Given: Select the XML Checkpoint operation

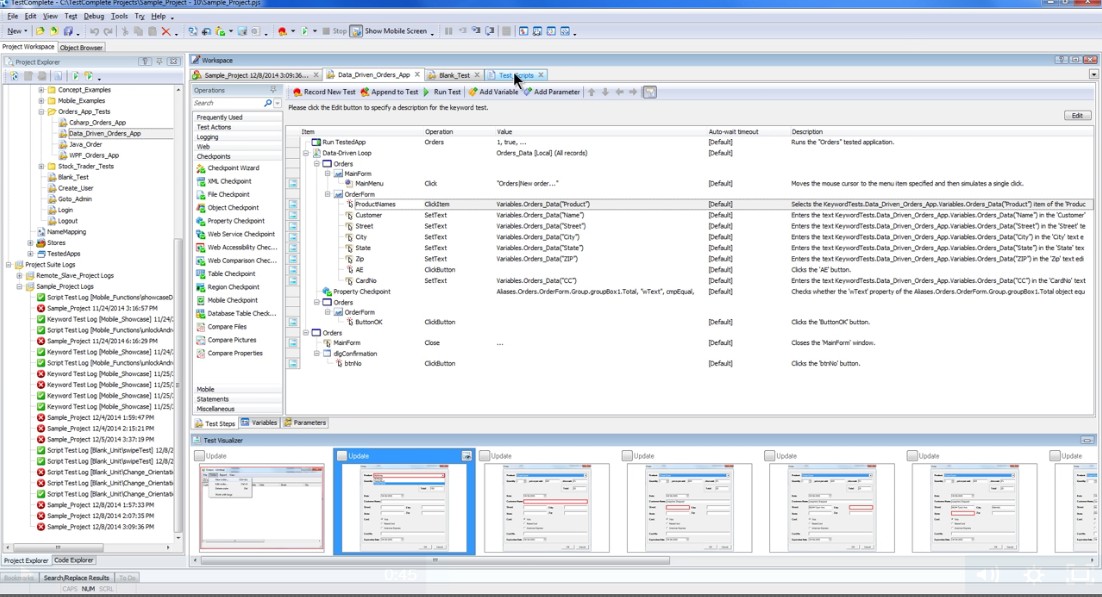Looking at the screenshot, I should tap(223, 181).
